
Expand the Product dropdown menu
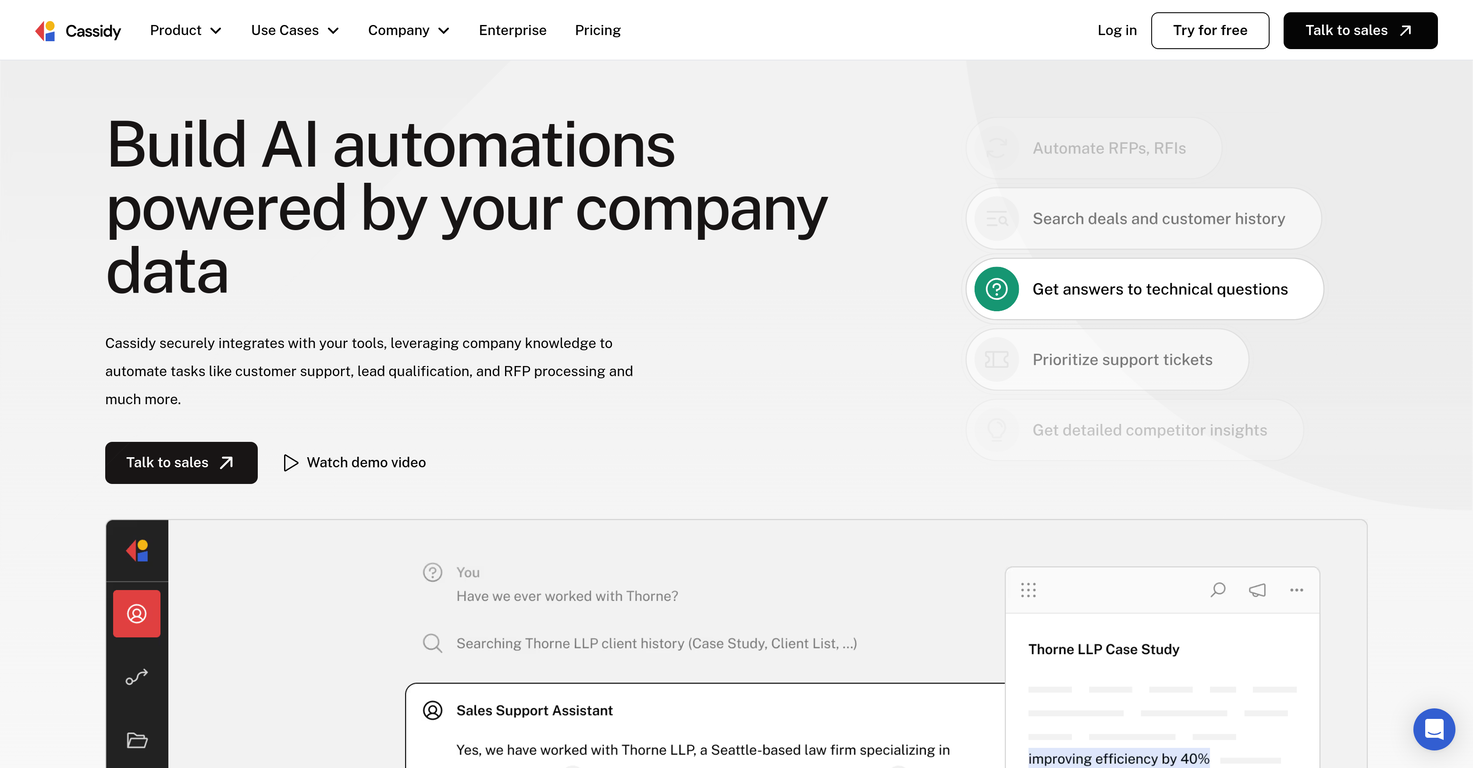[185, 31]
